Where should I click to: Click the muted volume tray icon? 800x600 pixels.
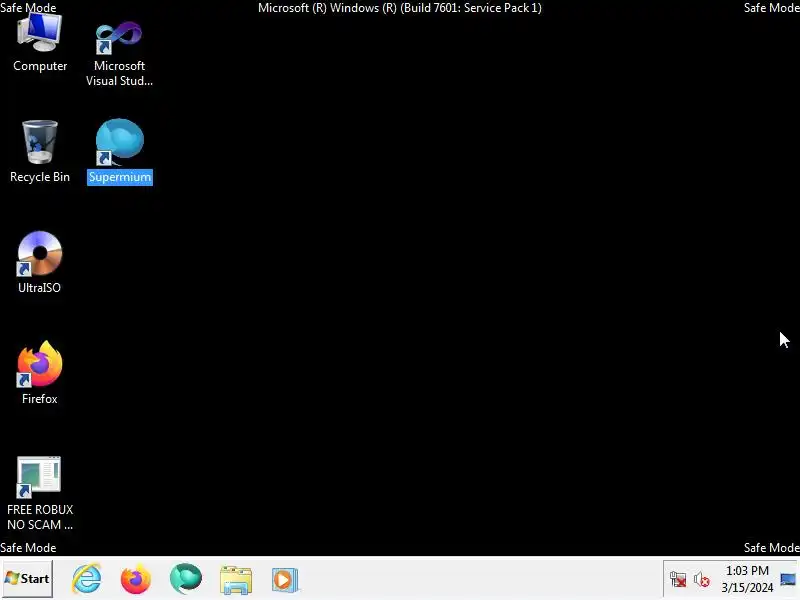702,580
